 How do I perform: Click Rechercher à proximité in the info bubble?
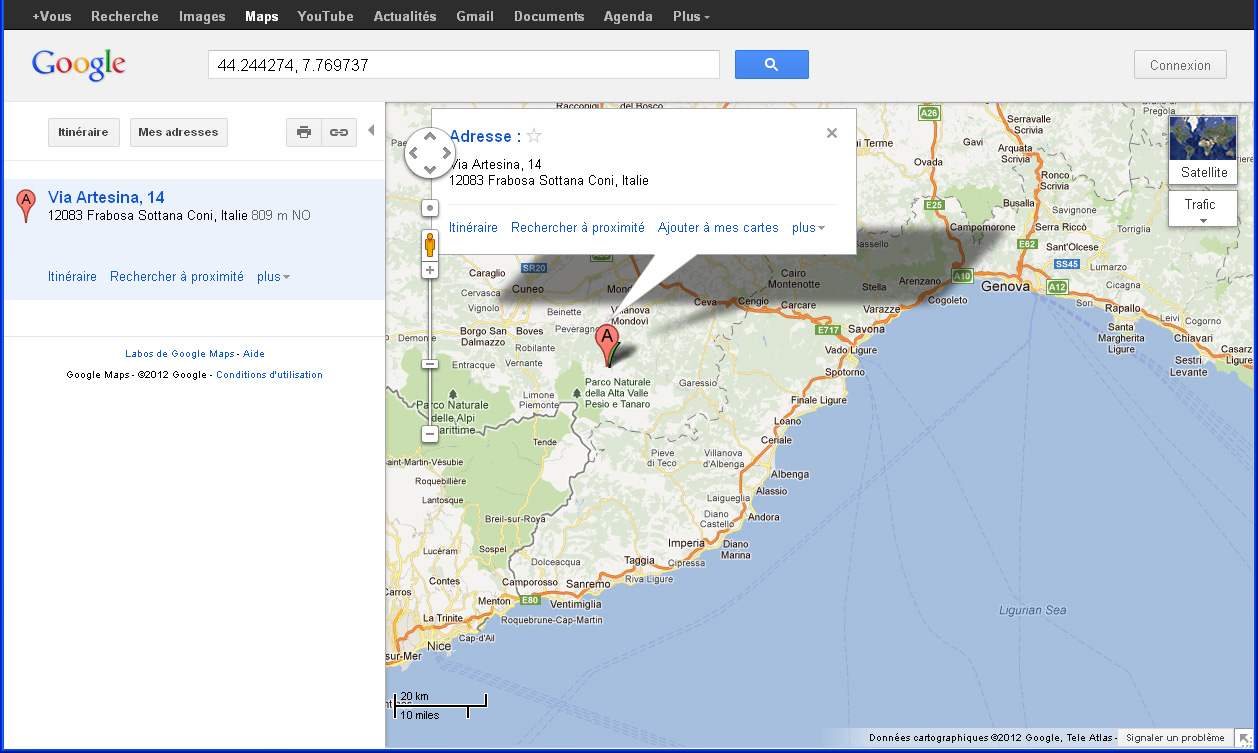pyautogui.click(x=578, y=228)
